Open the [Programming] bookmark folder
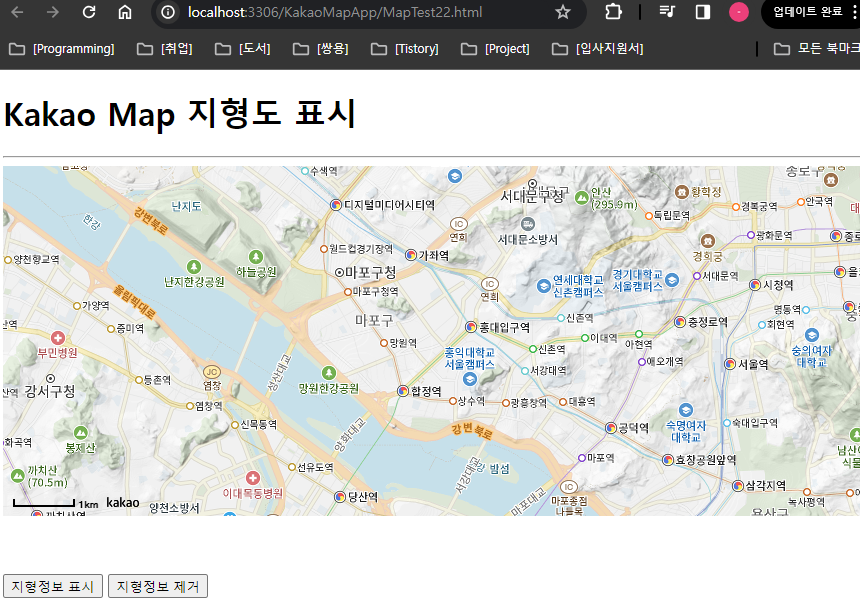860x616 pixels. click(62, 49)
